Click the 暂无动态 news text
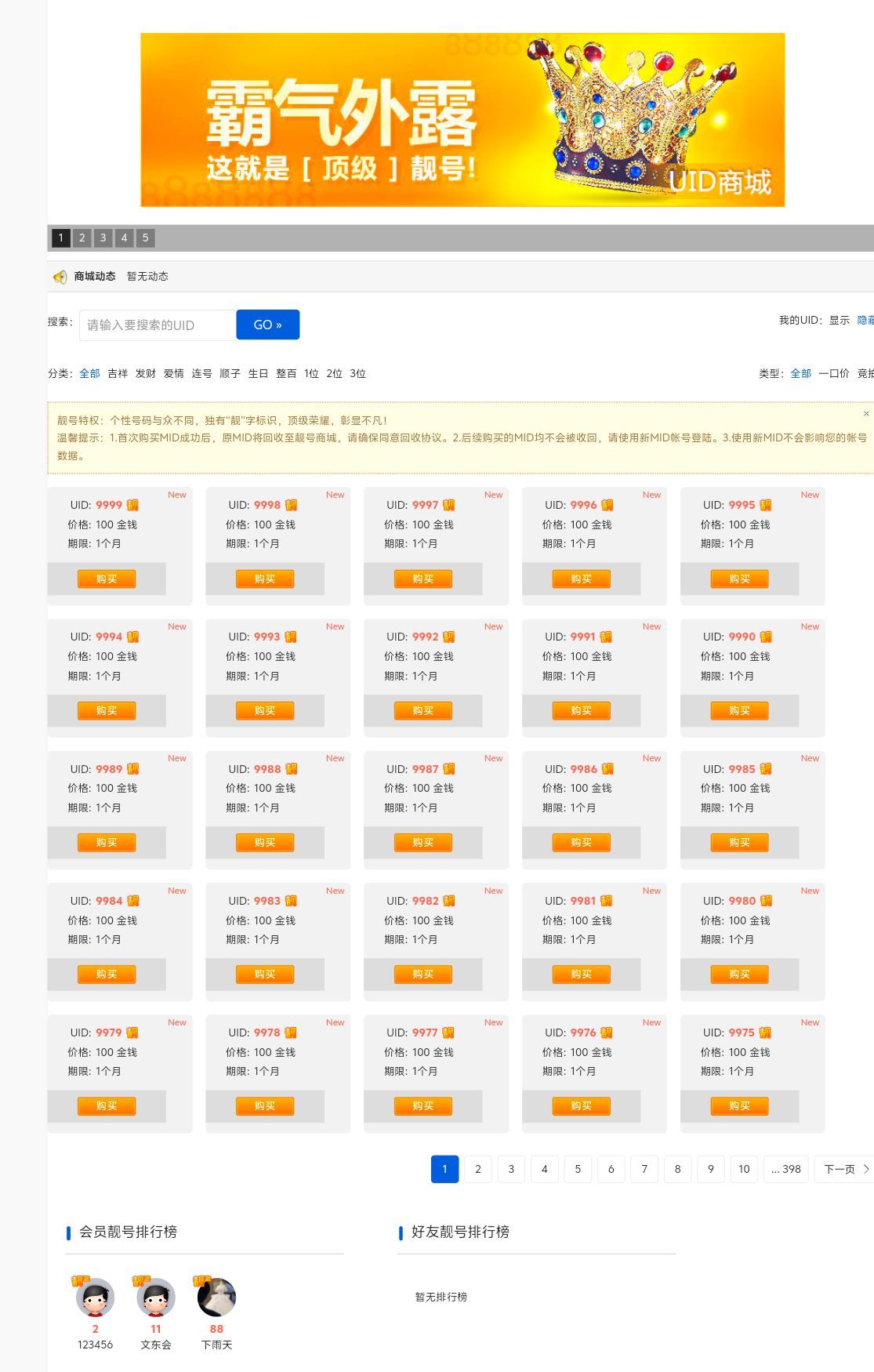The height and width of the screenshot is (1372, 874). click(x=147, y=277)
